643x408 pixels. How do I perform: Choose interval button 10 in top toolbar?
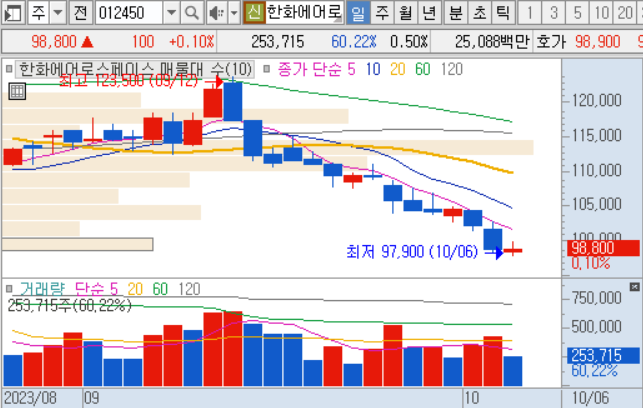601,13
